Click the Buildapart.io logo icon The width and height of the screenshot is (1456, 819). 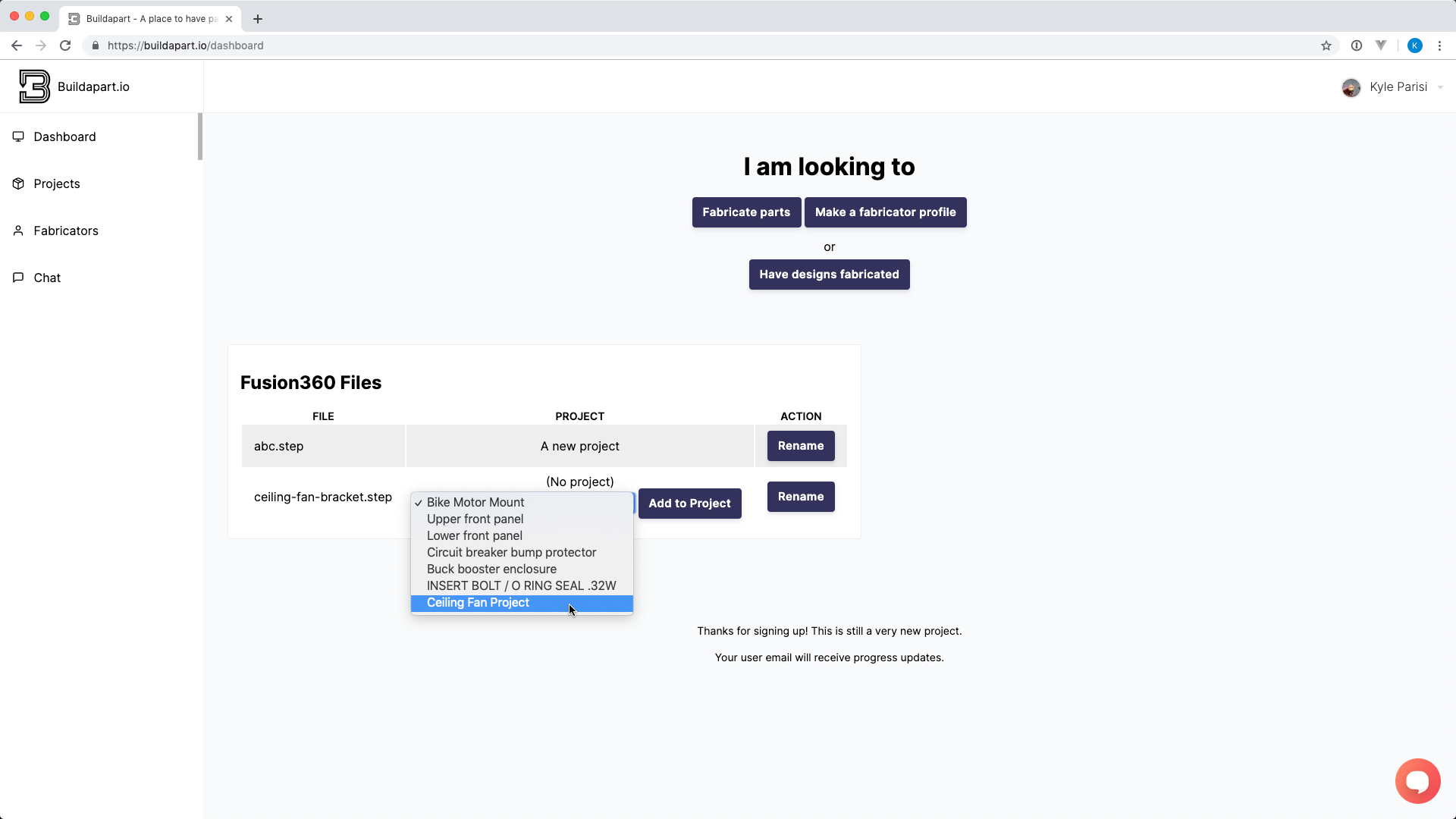coord(34,86)
